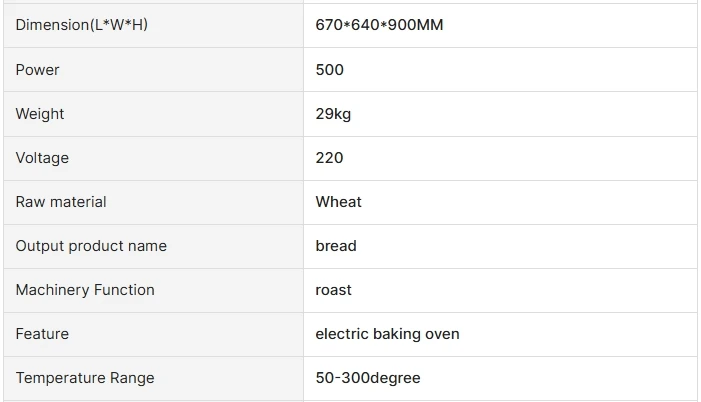Click the Feature row label
Screen dimensions: 701x402
tap(42, 334)
